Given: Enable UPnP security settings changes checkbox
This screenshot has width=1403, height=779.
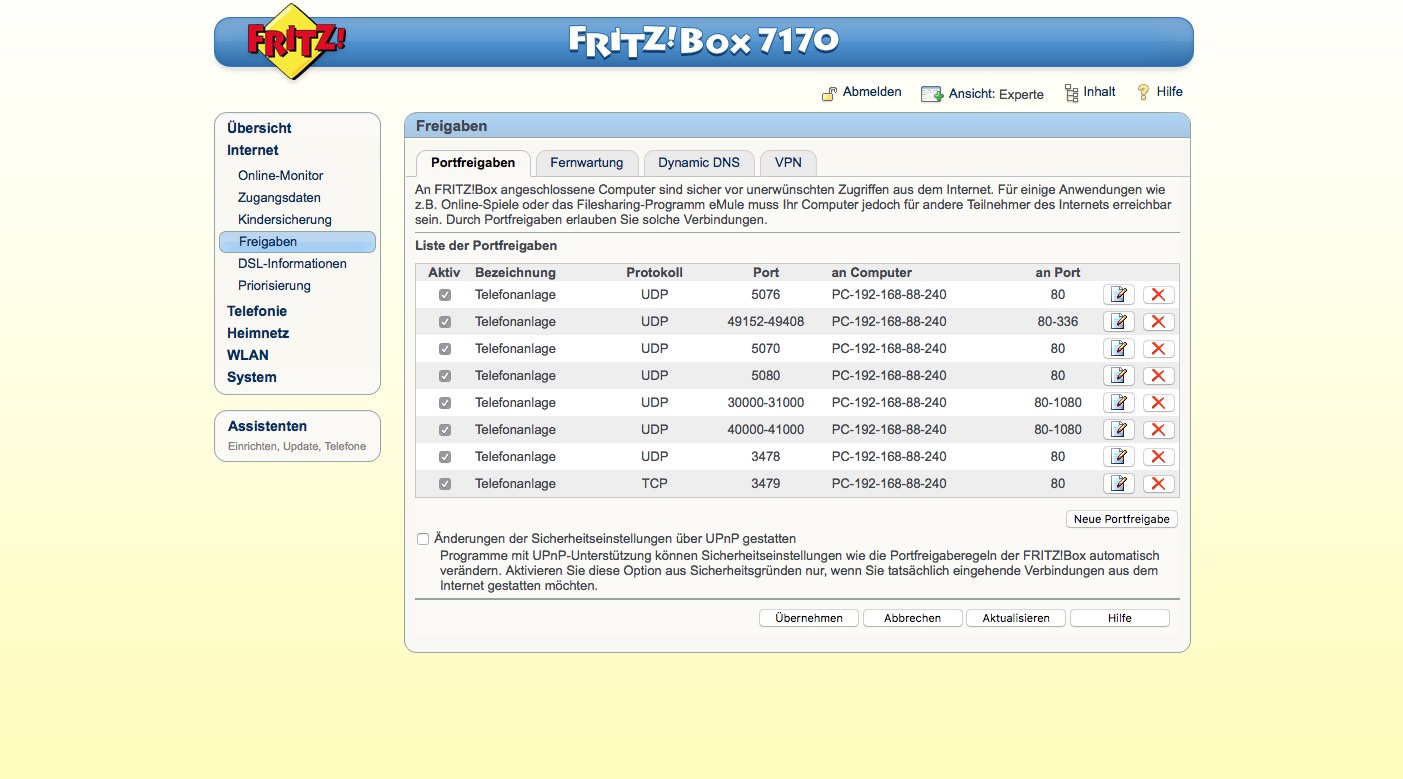Looking at the screenshot, I should coord(423,539).
